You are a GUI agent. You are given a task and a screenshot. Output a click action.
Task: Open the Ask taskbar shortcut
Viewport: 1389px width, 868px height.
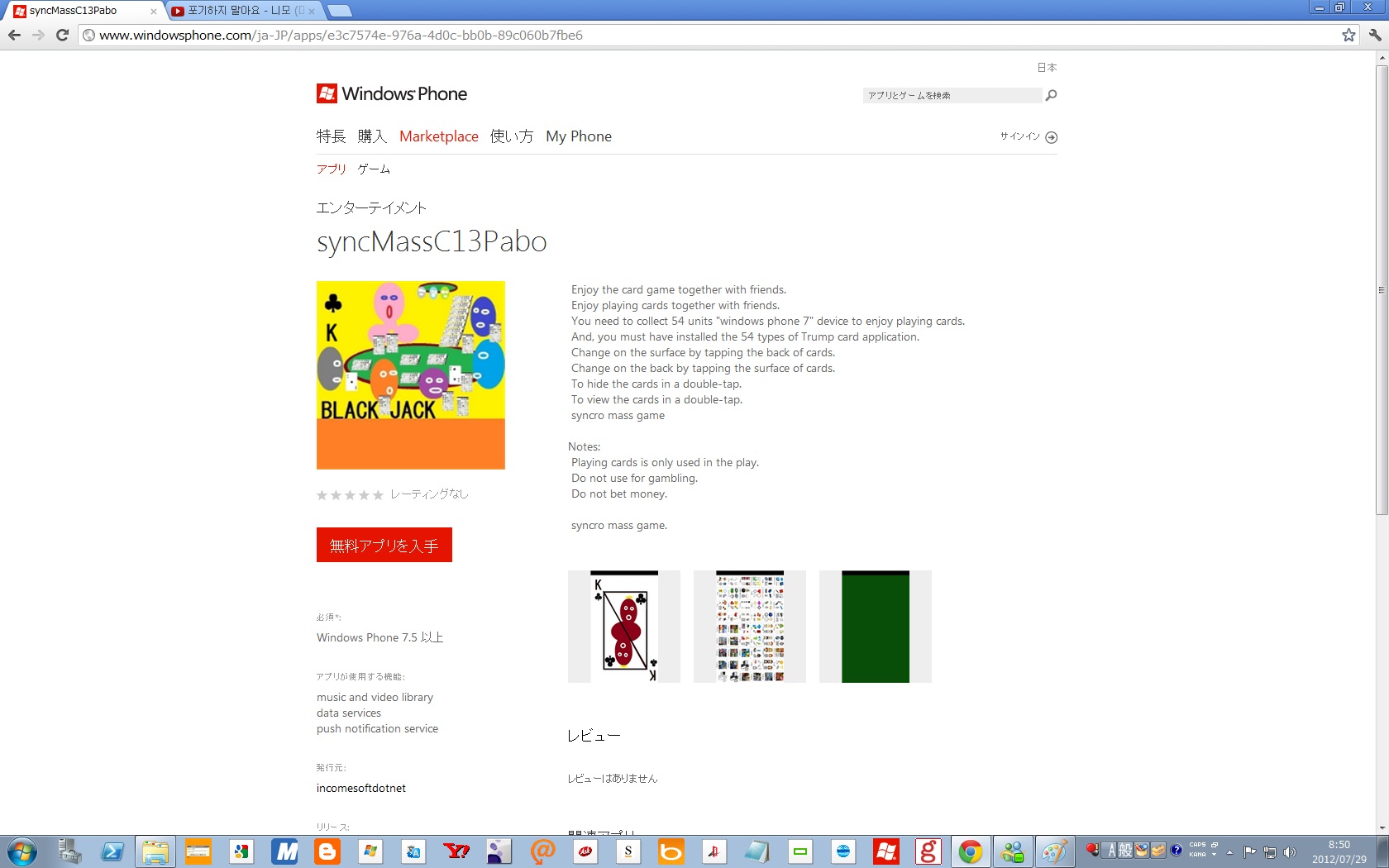[585, 851]
